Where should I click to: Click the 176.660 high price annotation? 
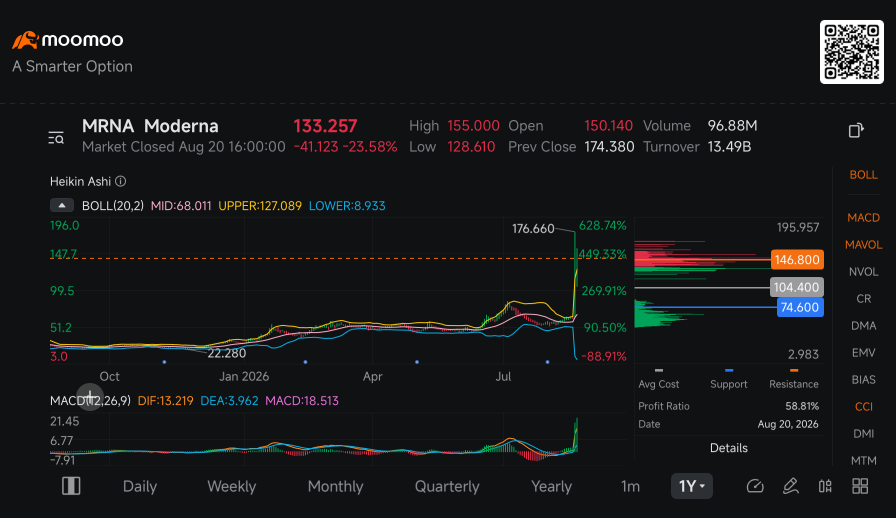pyautogui.click(x=533, y=229)
